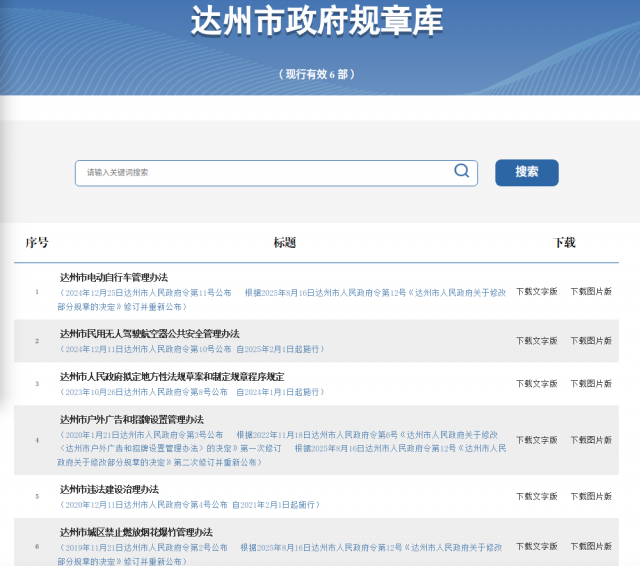Open 达州市民用无人驾驶航空器公共安全管理办法
The height and width of the screenshot is (566, 640).
pyautogui.click(x=150, y=334)
